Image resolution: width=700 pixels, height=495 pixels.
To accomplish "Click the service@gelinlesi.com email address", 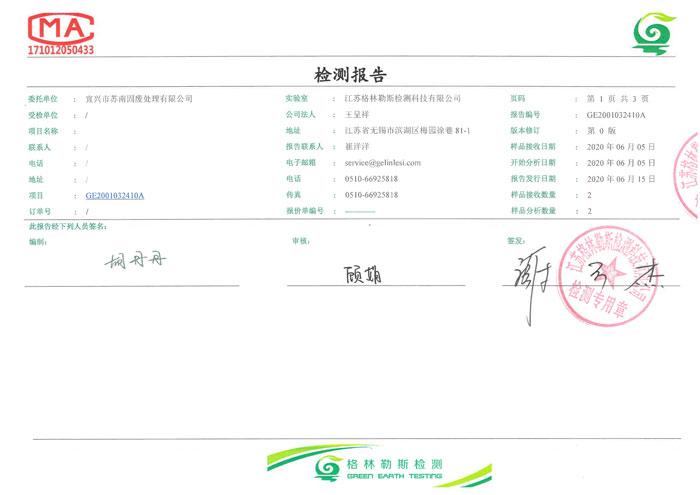I will click(382, 162).
